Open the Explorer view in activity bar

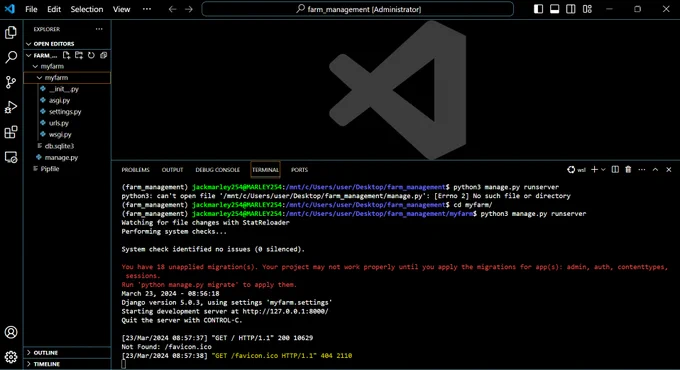pos(11,32)
